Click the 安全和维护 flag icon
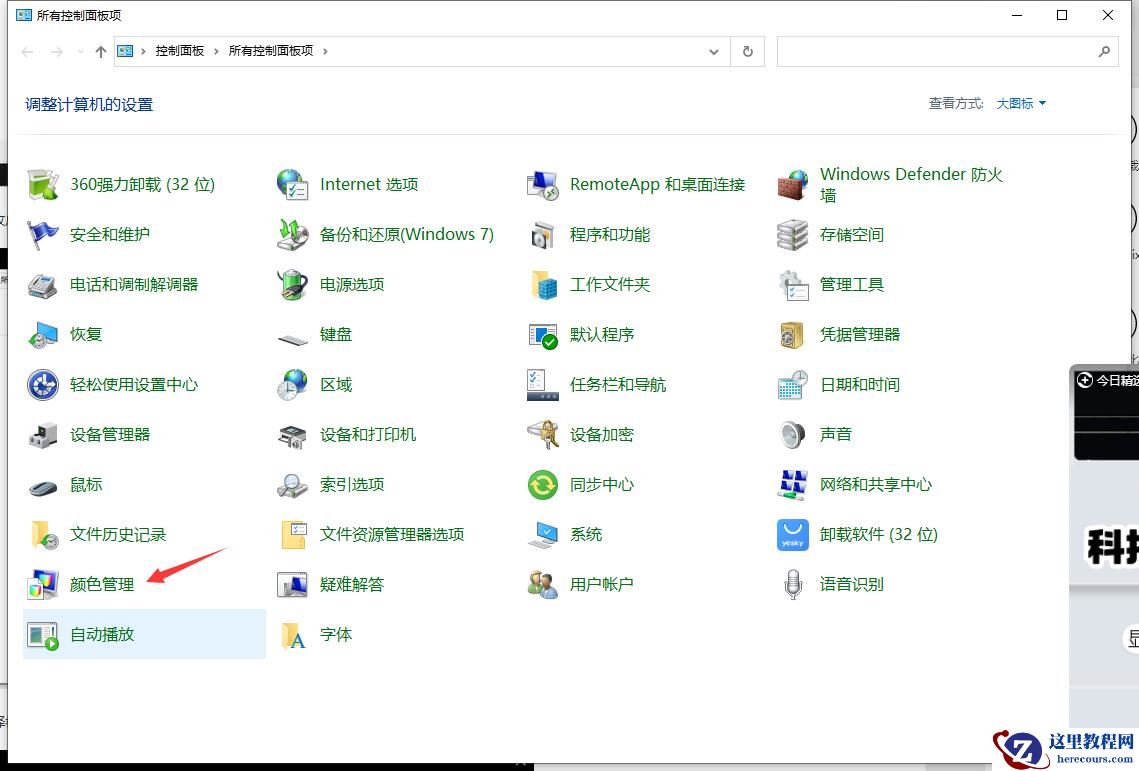This screenshot has width=1139, height=771. coord(43,235)
